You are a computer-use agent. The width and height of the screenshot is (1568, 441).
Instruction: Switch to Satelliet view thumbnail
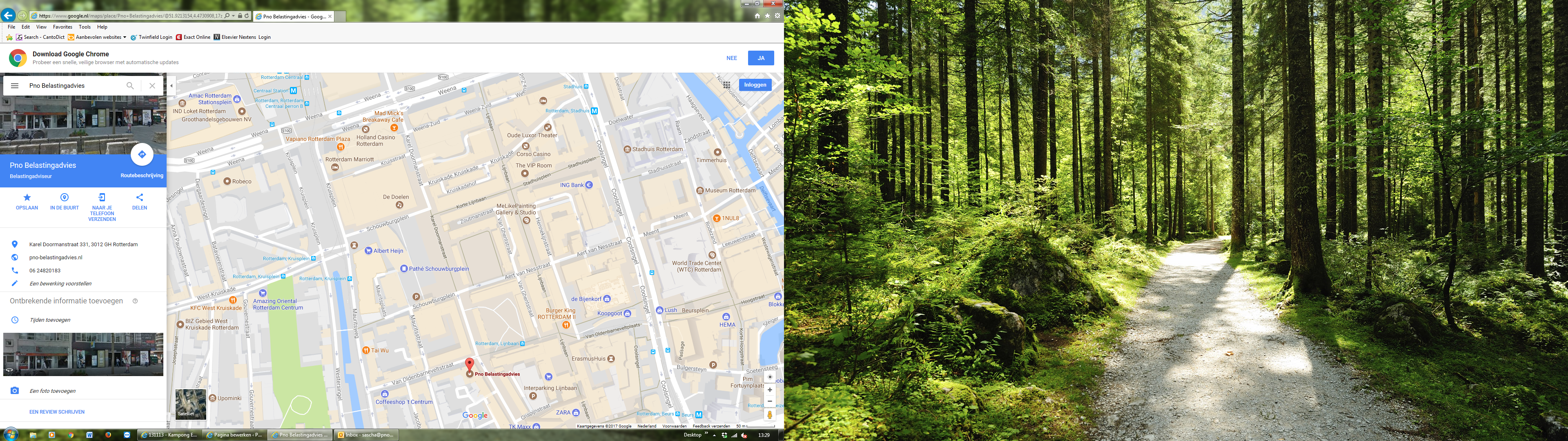tap(191, 404)
